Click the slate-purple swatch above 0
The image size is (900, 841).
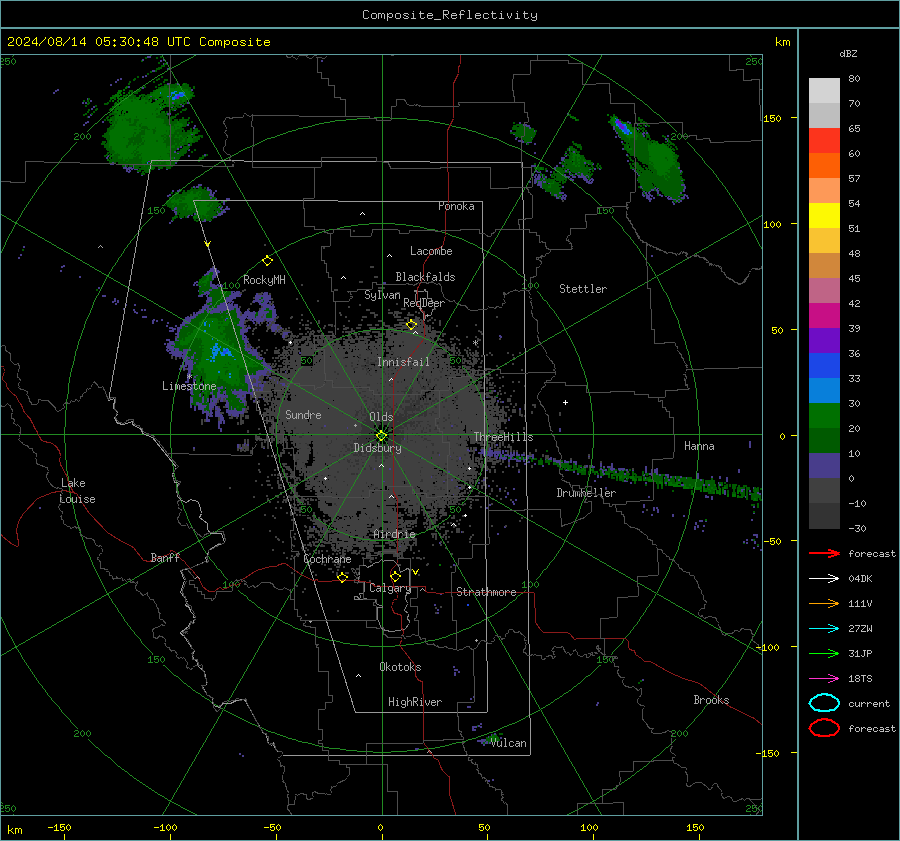point(824,466)
